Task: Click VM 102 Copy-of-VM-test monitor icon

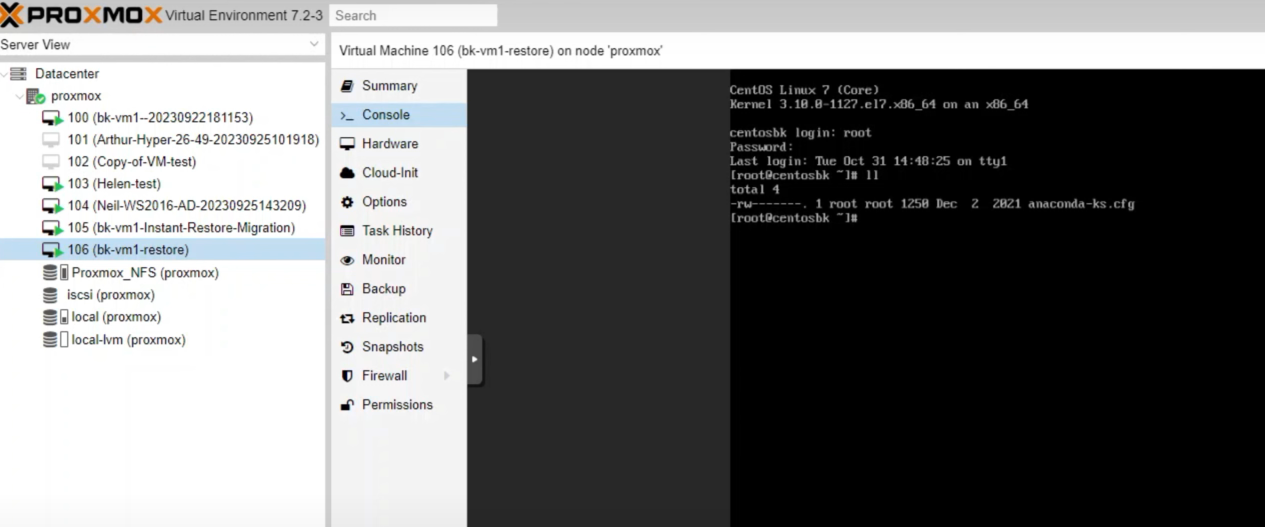Action: 52,162
